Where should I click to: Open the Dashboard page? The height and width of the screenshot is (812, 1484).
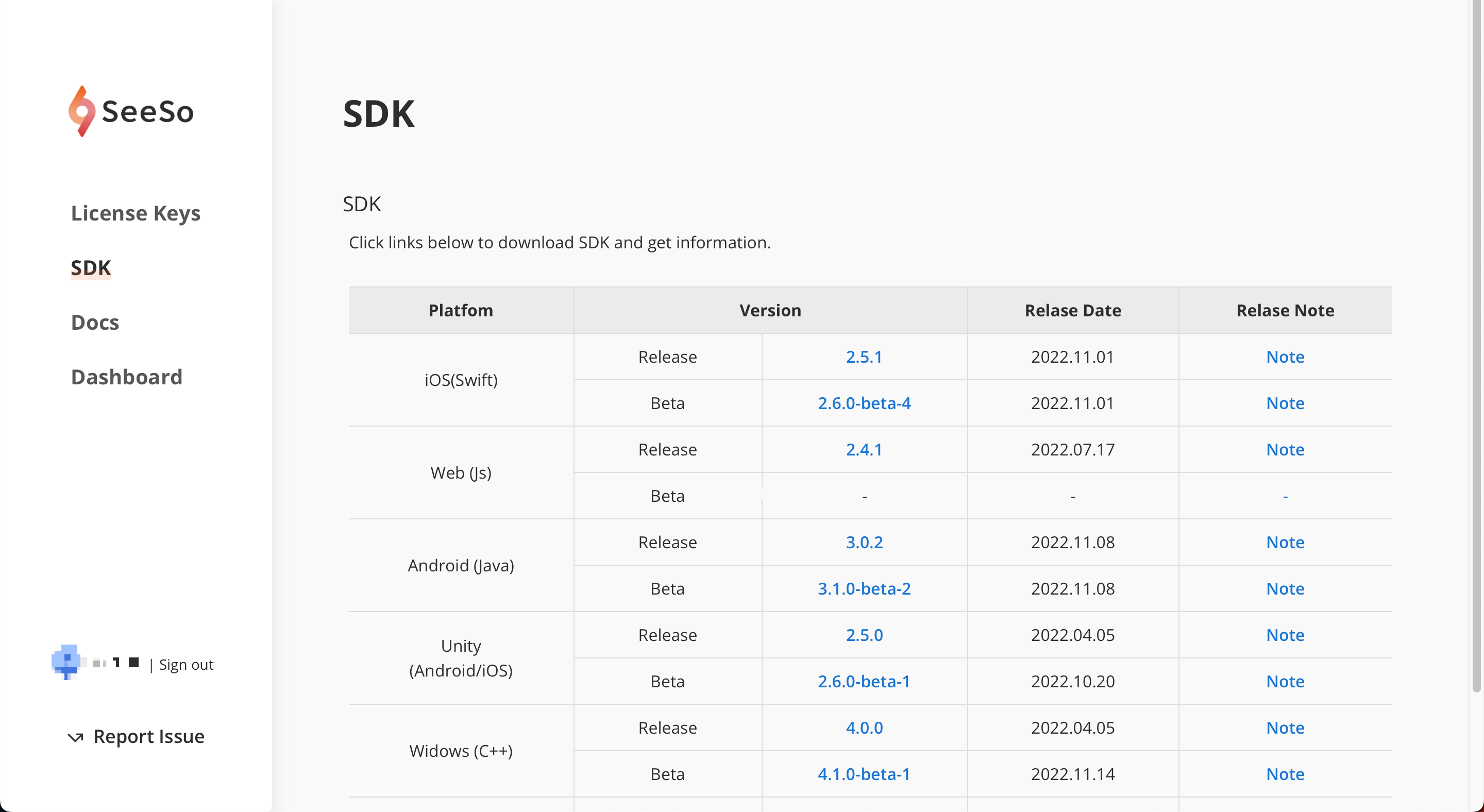pos(126,377)
